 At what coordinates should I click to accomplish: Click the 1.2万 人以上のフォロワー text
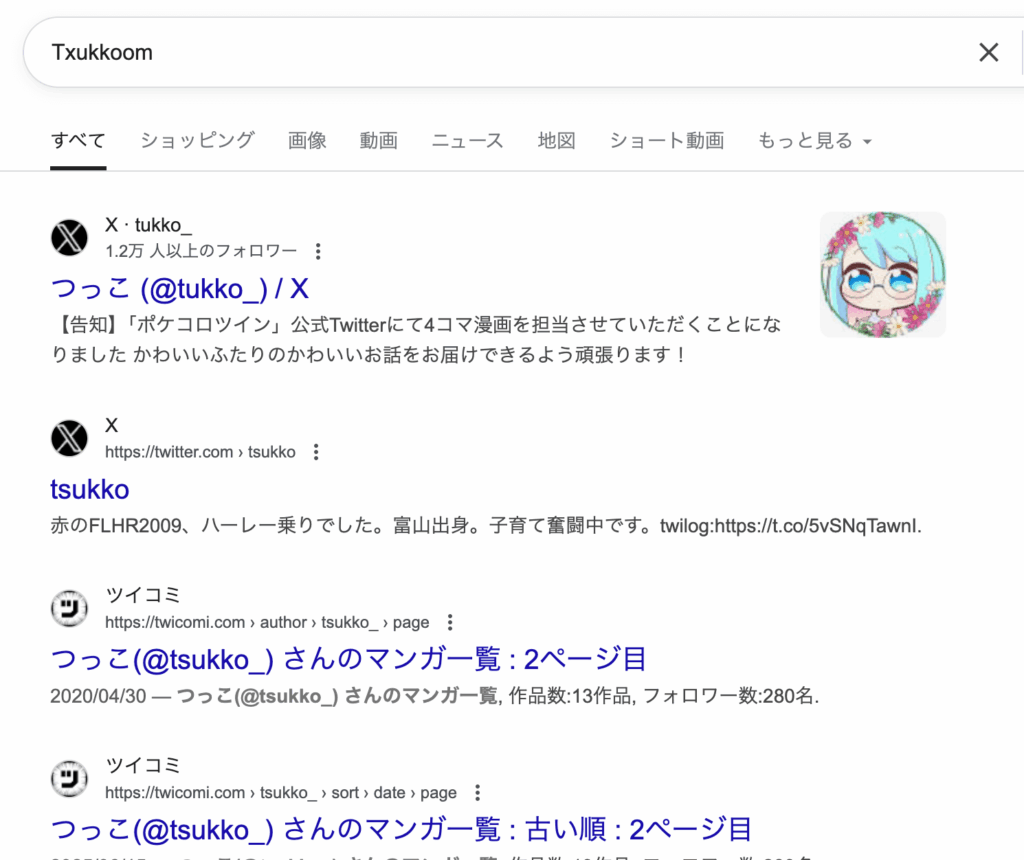tap(201, 251)
